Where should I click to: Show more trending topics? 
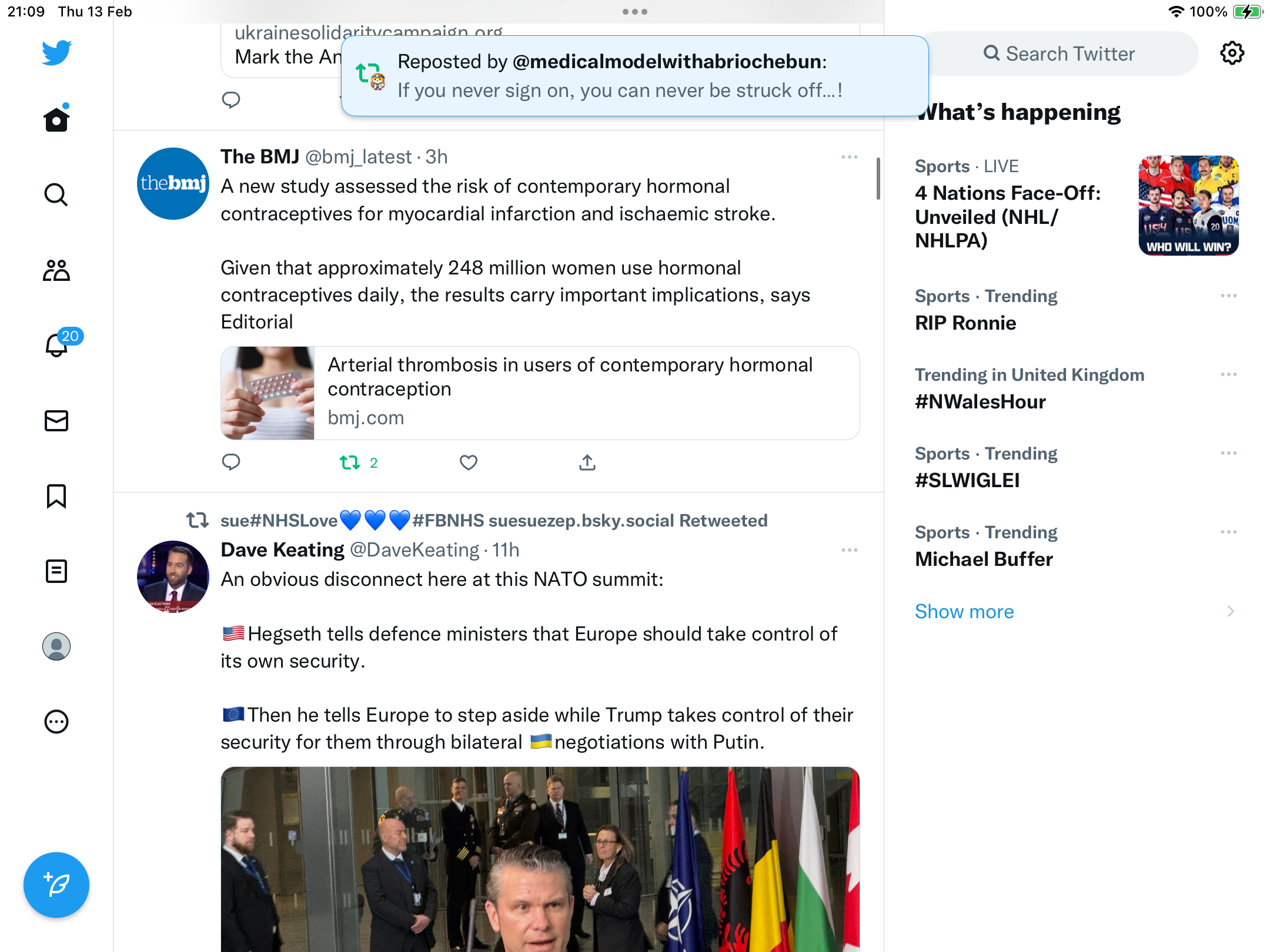click(964, 612)
